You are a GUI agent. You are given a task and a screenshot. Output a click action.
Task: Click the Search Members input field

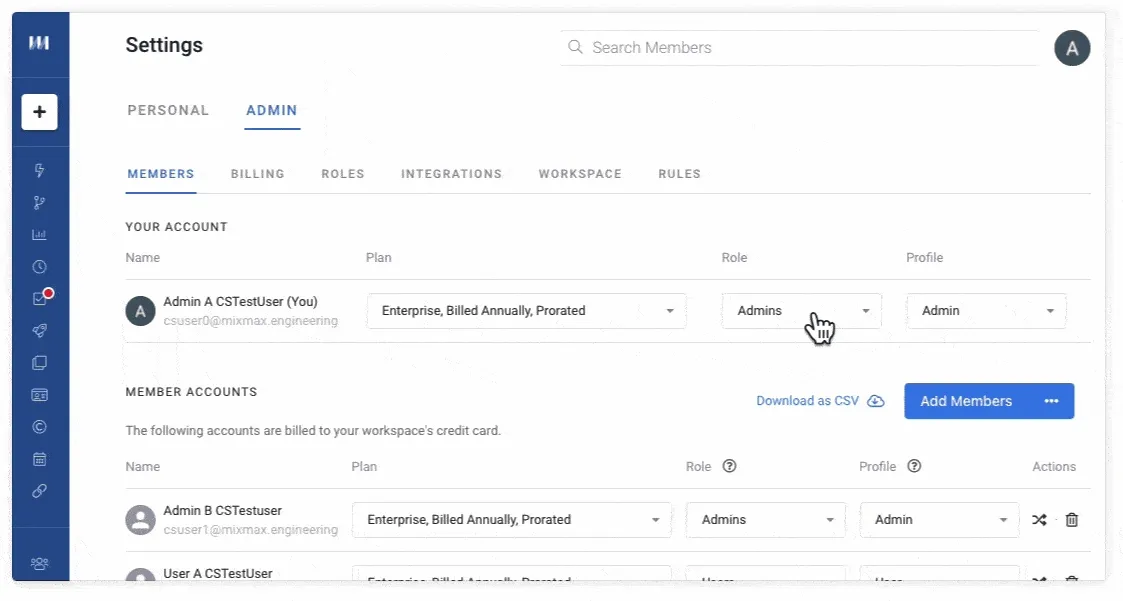pos(799,48)
